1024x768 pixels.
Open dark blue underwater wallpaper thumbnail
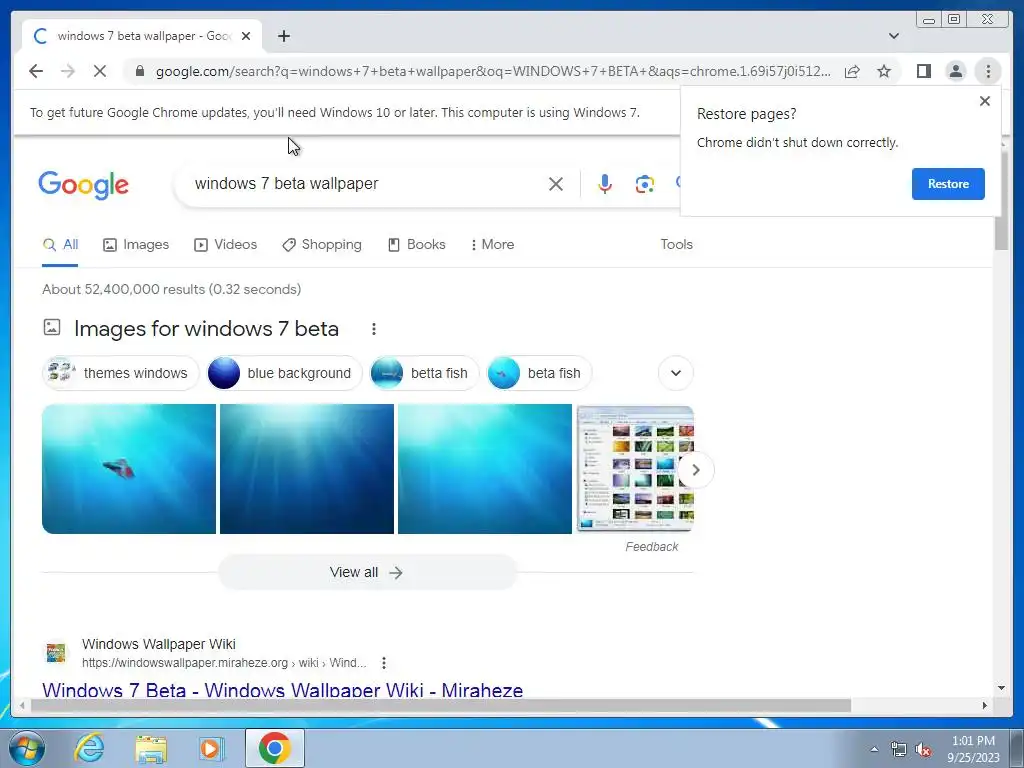(x=307, y=469)
